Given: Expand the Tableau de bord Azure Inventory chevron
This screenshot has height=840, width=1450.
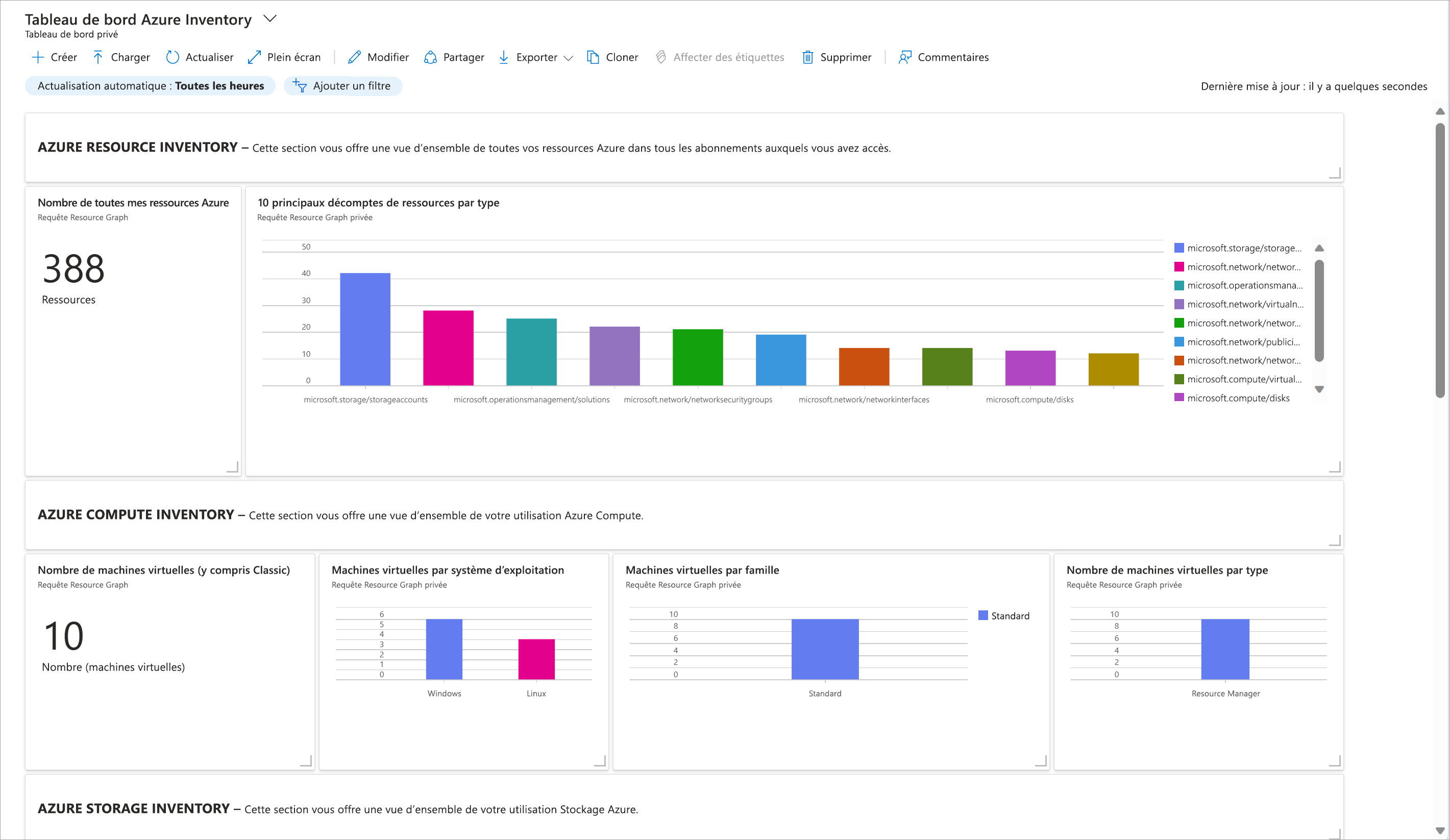Looking at the screenshot, I should click(x=275, y=18).
